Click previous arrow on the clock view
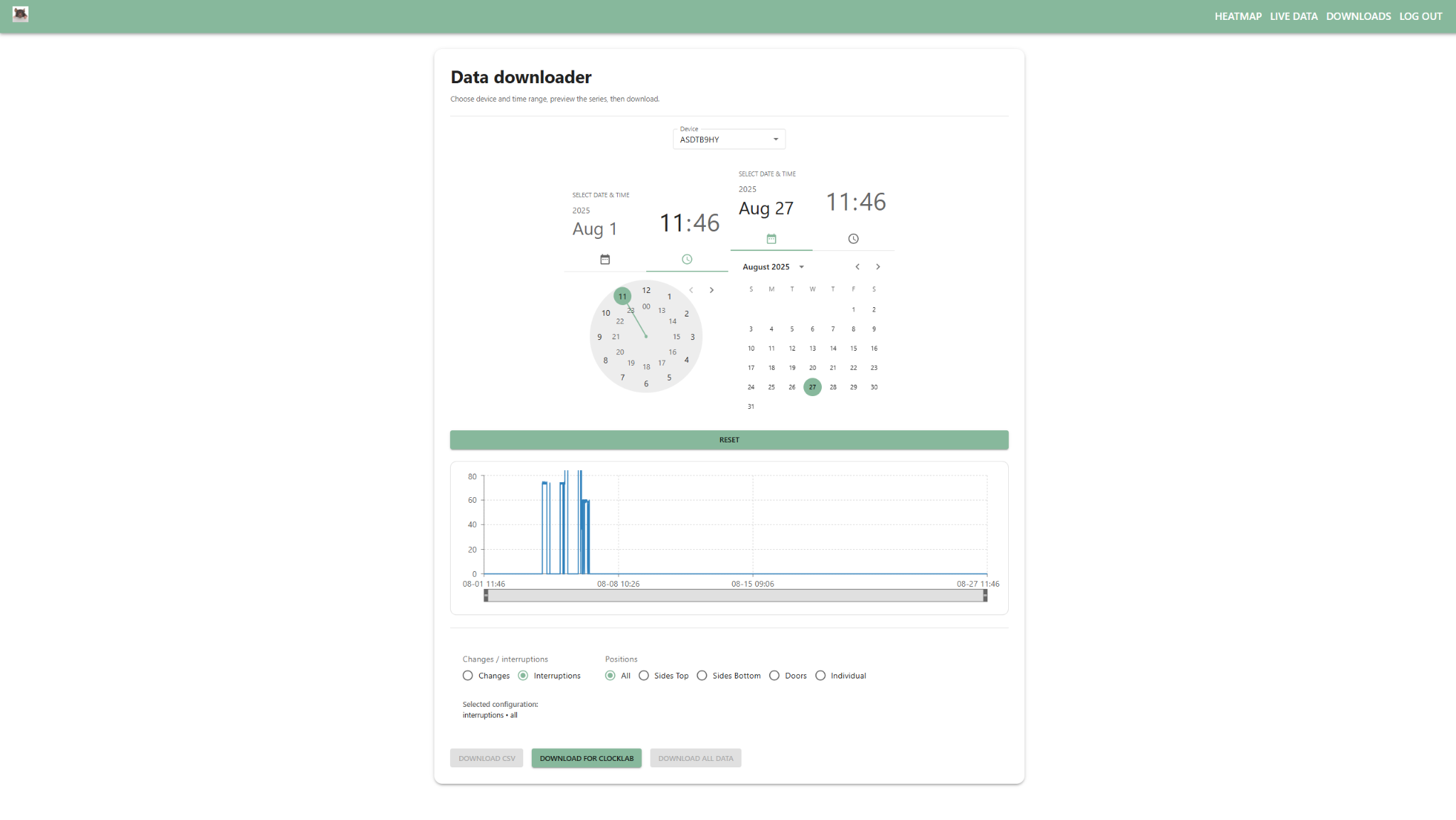1456x820 pixels. pyautogui.click(x=691, y=290)
